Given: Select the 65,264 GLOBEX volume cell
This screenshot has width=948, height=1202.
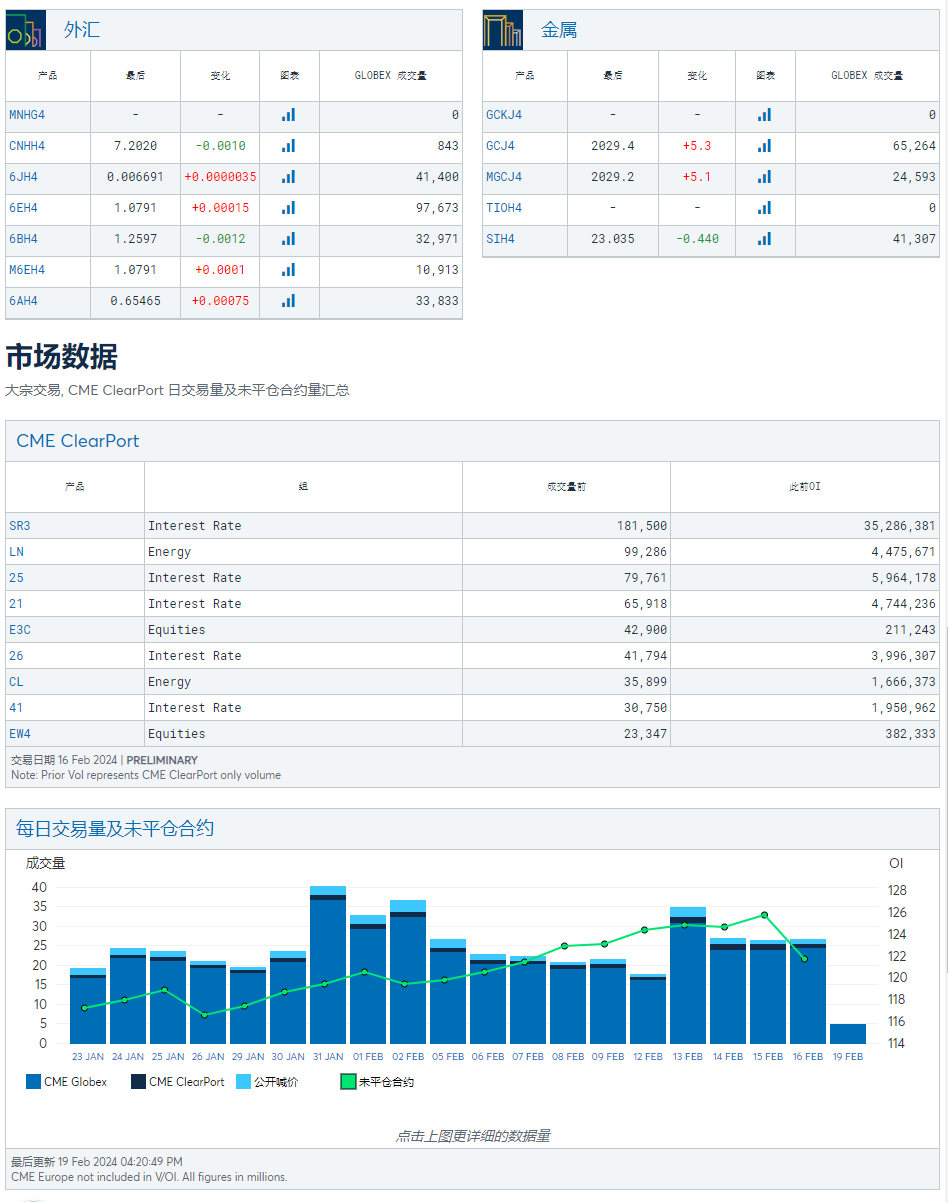Looking at the screenshot, I should coord(912,146).
